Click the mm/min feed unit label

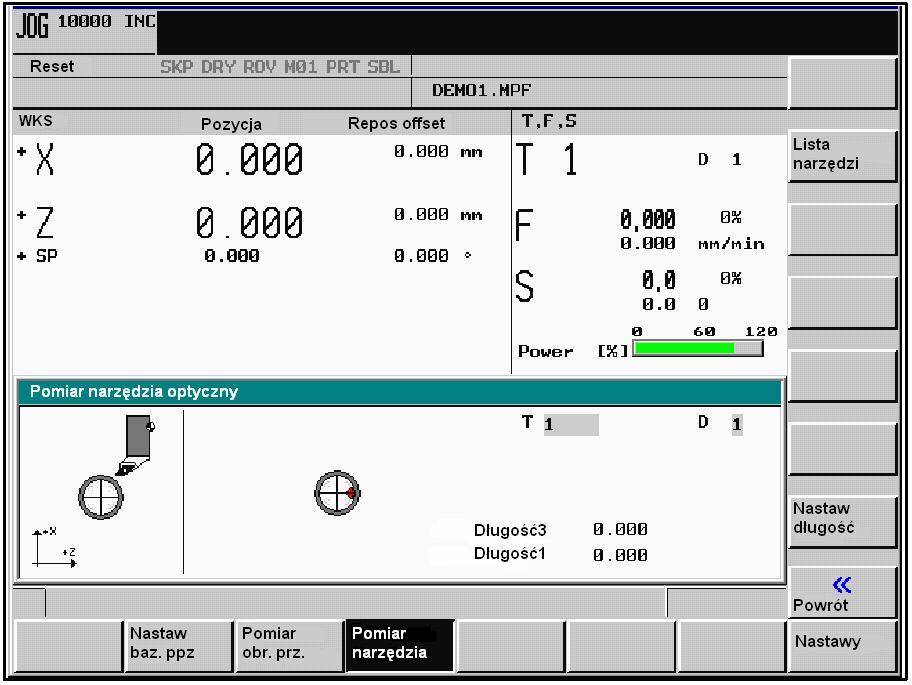click(731, 244)
